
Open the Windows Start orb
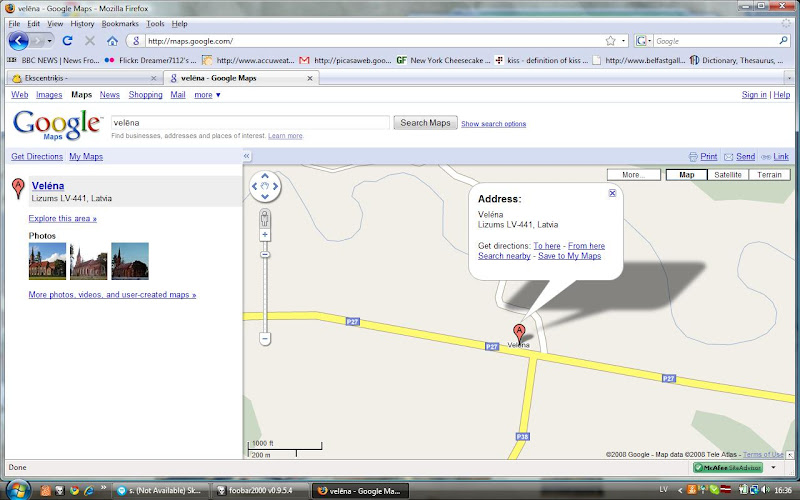pos(18,490)
